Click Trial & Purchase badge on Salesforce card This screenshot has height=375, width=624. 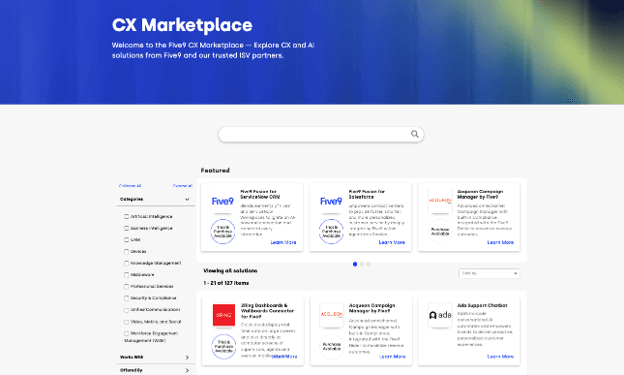tap(331, 231)
